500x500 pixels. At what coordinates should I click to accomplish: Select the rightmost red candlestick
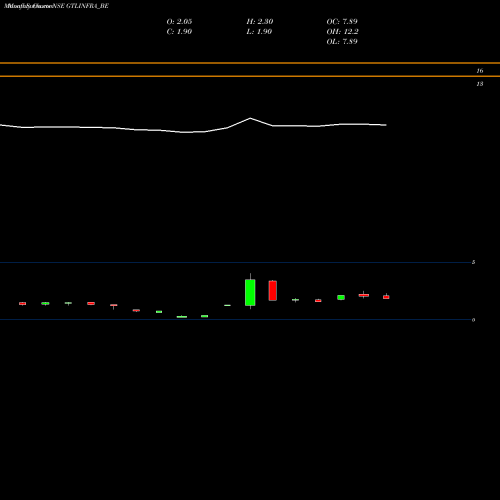click(x=386, y=297)
